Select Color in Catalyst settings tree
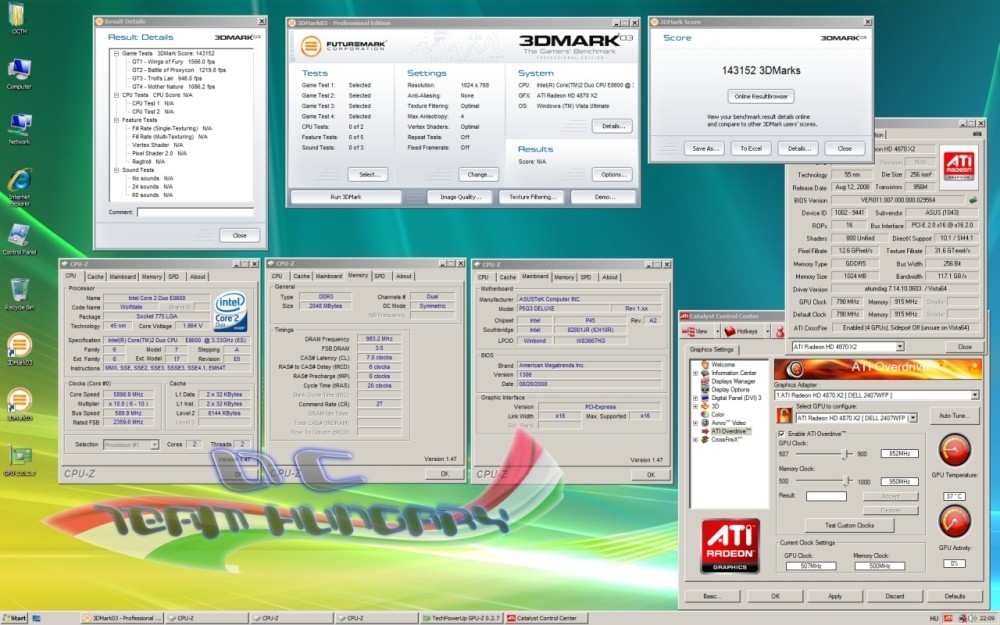The image size is (1000, 625). coord(717,415)
